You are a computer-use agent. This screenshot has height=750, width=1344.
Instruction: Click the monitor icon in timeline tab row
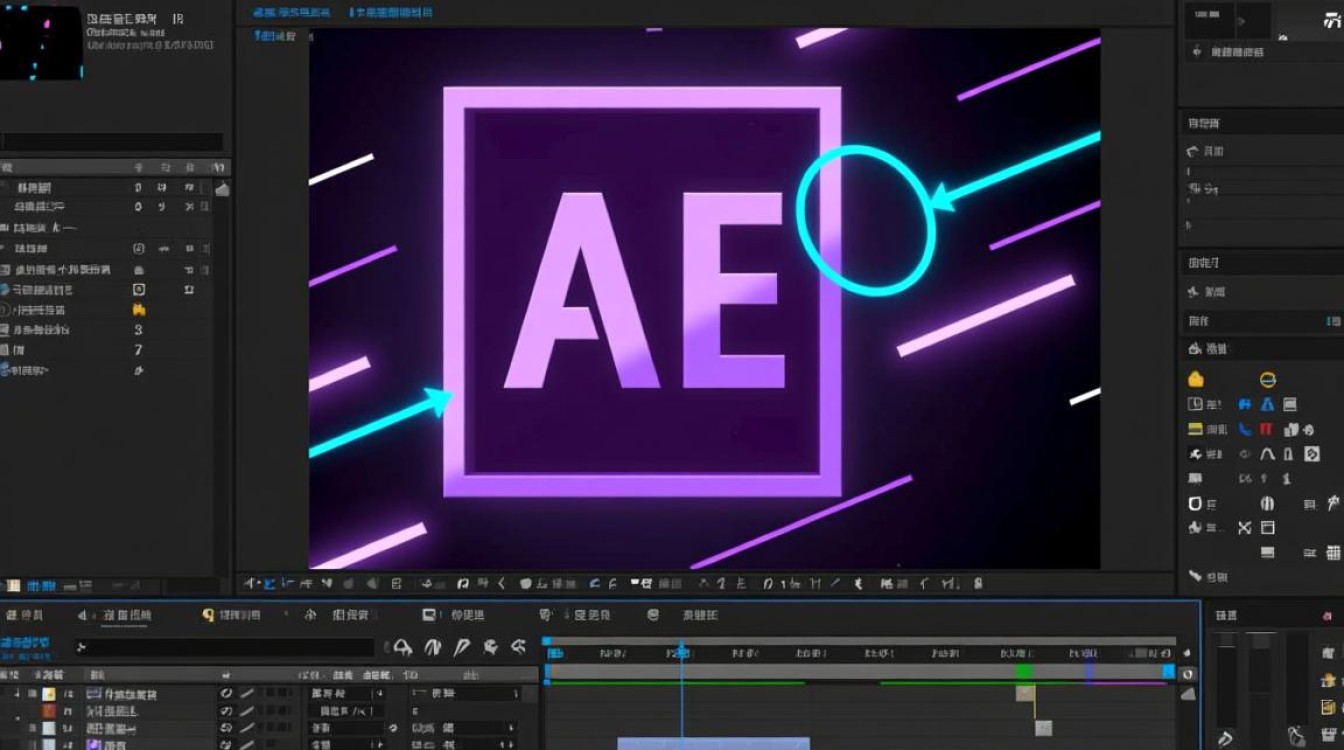[x=429, y=615]
